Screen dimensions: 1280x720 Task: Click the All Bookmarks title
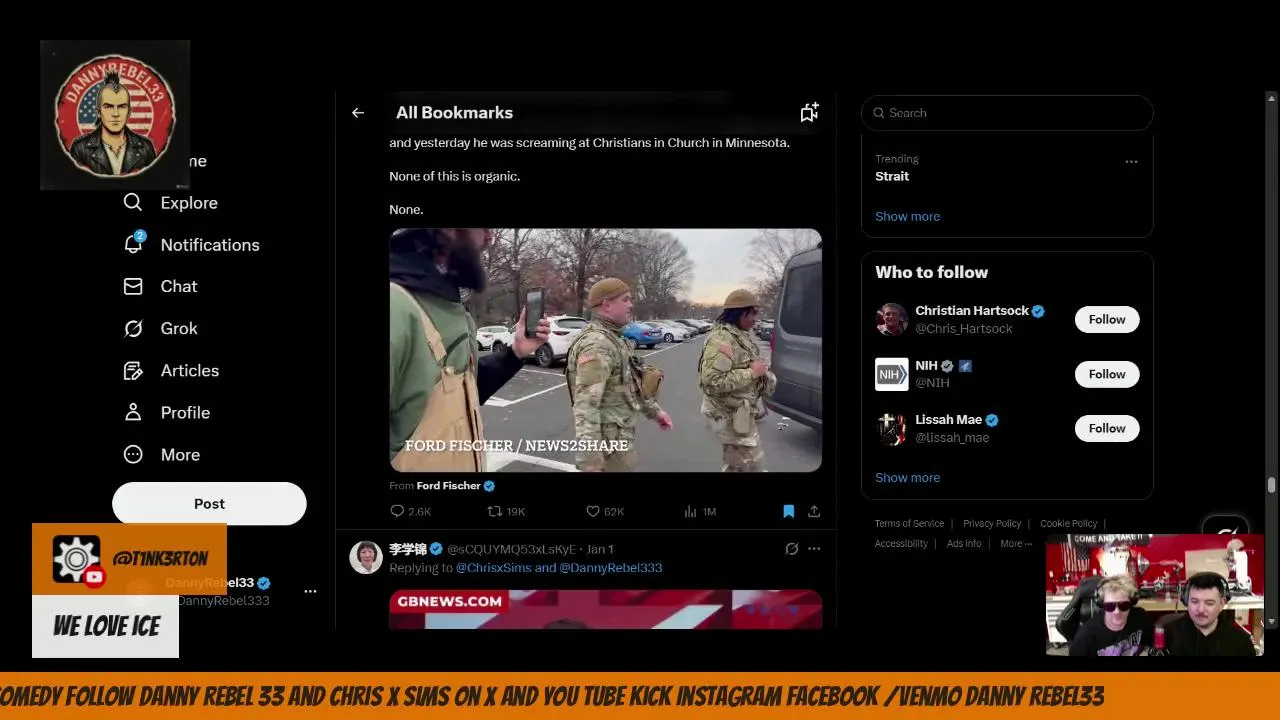454,113
